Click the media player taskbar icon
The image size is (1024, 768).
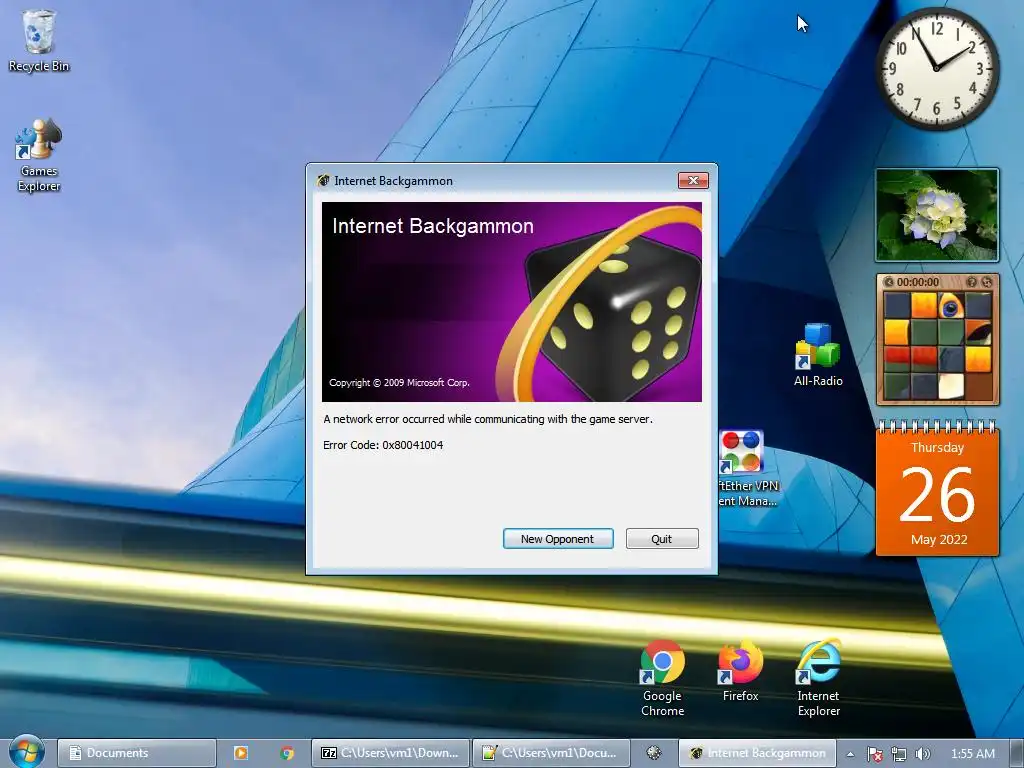point(240,753)
